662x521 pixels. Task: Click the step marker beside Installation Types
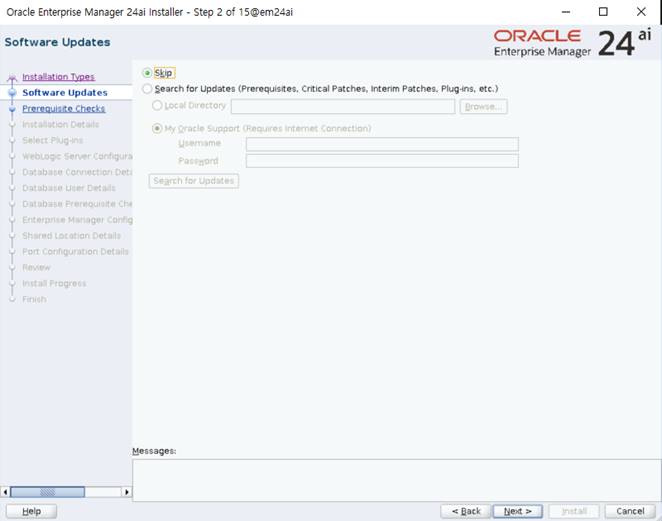(x=12, y=77)
